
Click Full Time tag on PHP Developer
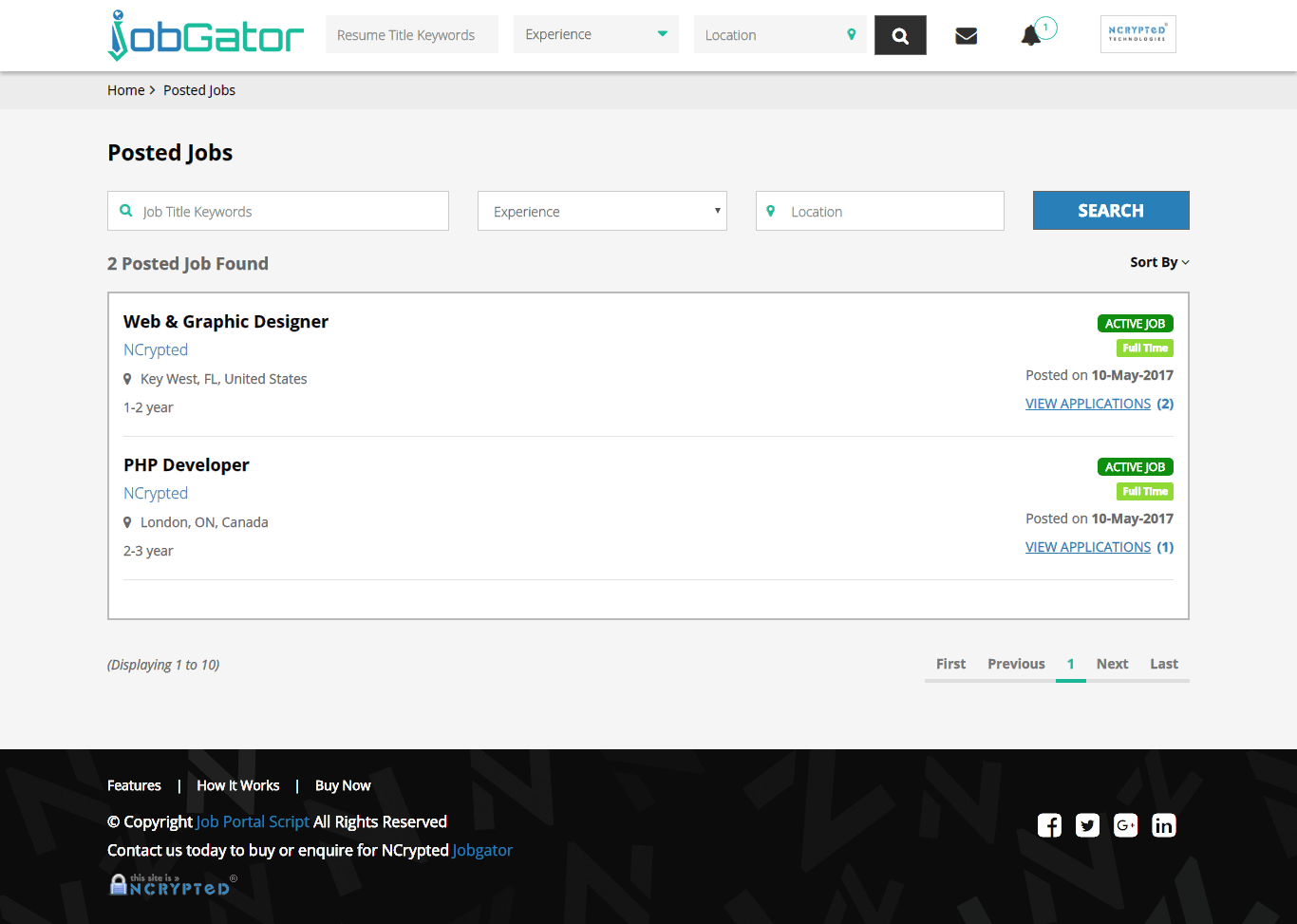pos(1145,492)
